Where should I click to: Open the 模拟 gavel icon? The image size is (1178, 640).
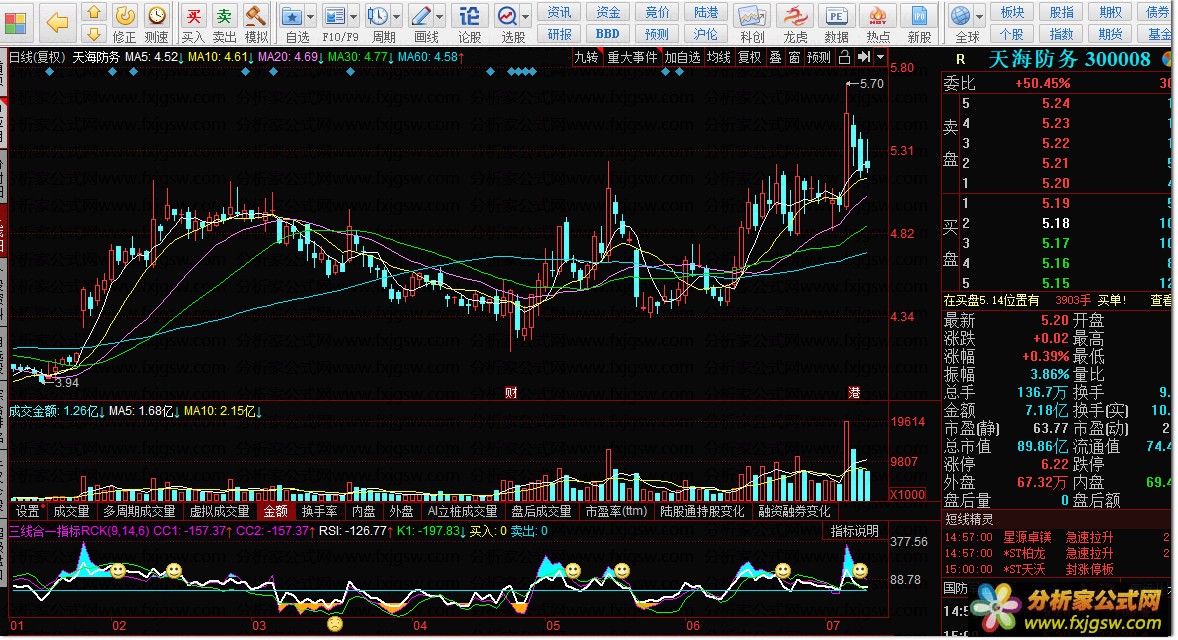(x=256, y=15)
